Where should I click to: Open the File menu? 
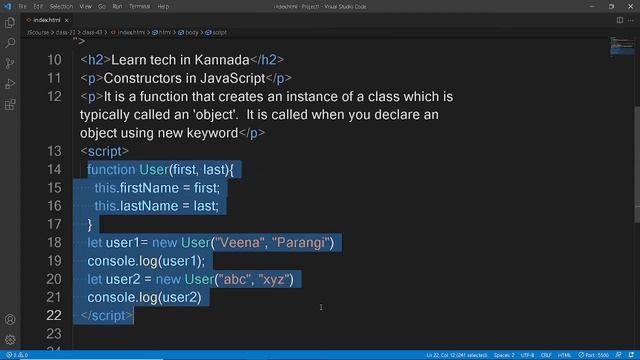point(22,7)
